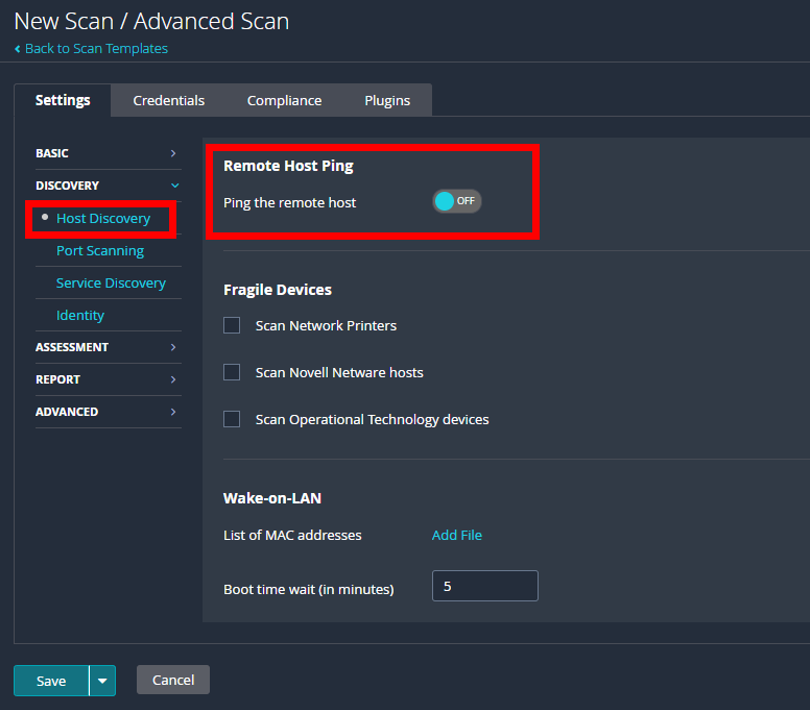Select Identity under Discovery

pos(79,315)
